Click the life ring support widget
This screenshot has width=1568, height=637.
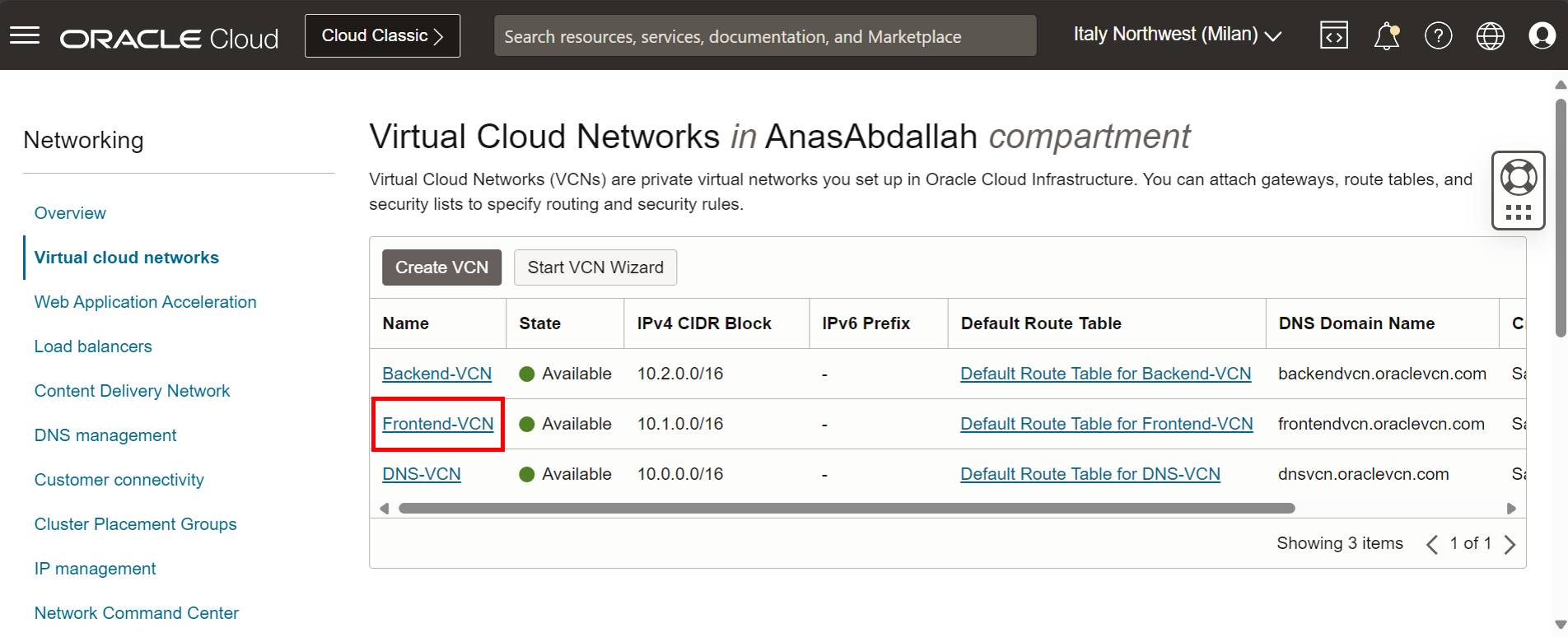tap(1518, 177)
